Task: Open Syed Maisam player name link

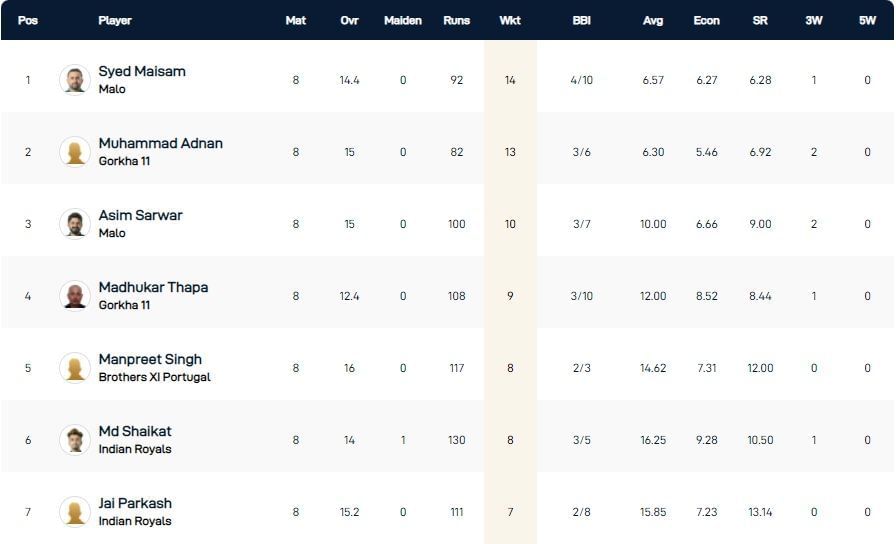Action: [142, 71]
